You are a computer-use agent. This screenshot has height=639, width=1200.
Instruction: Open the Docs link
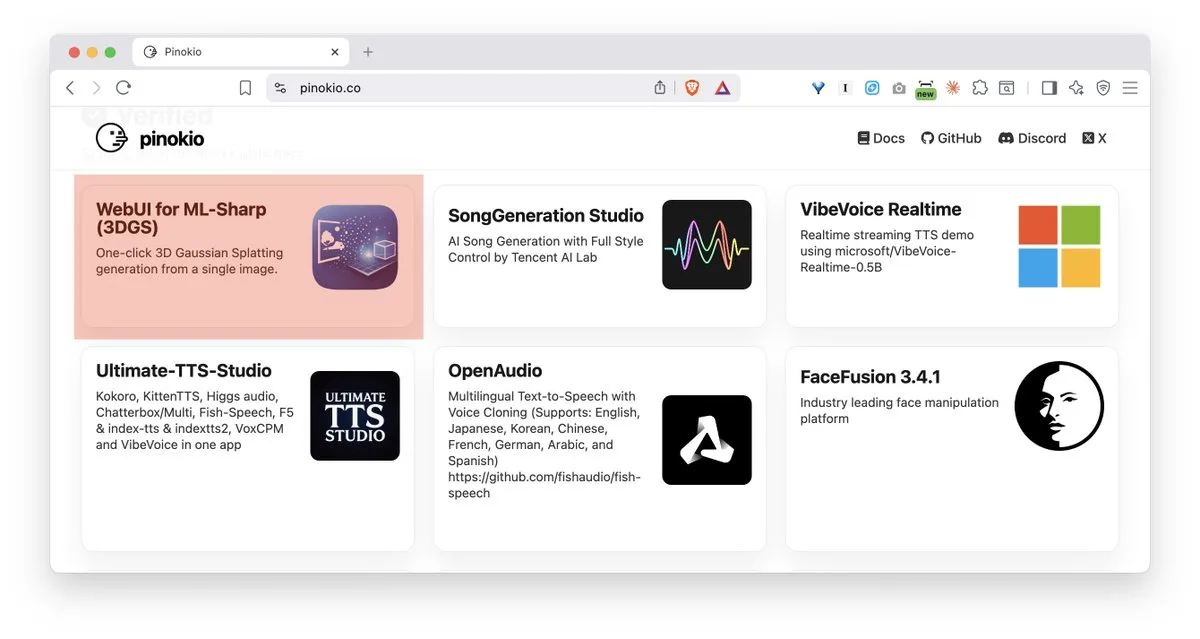point(881,138)
